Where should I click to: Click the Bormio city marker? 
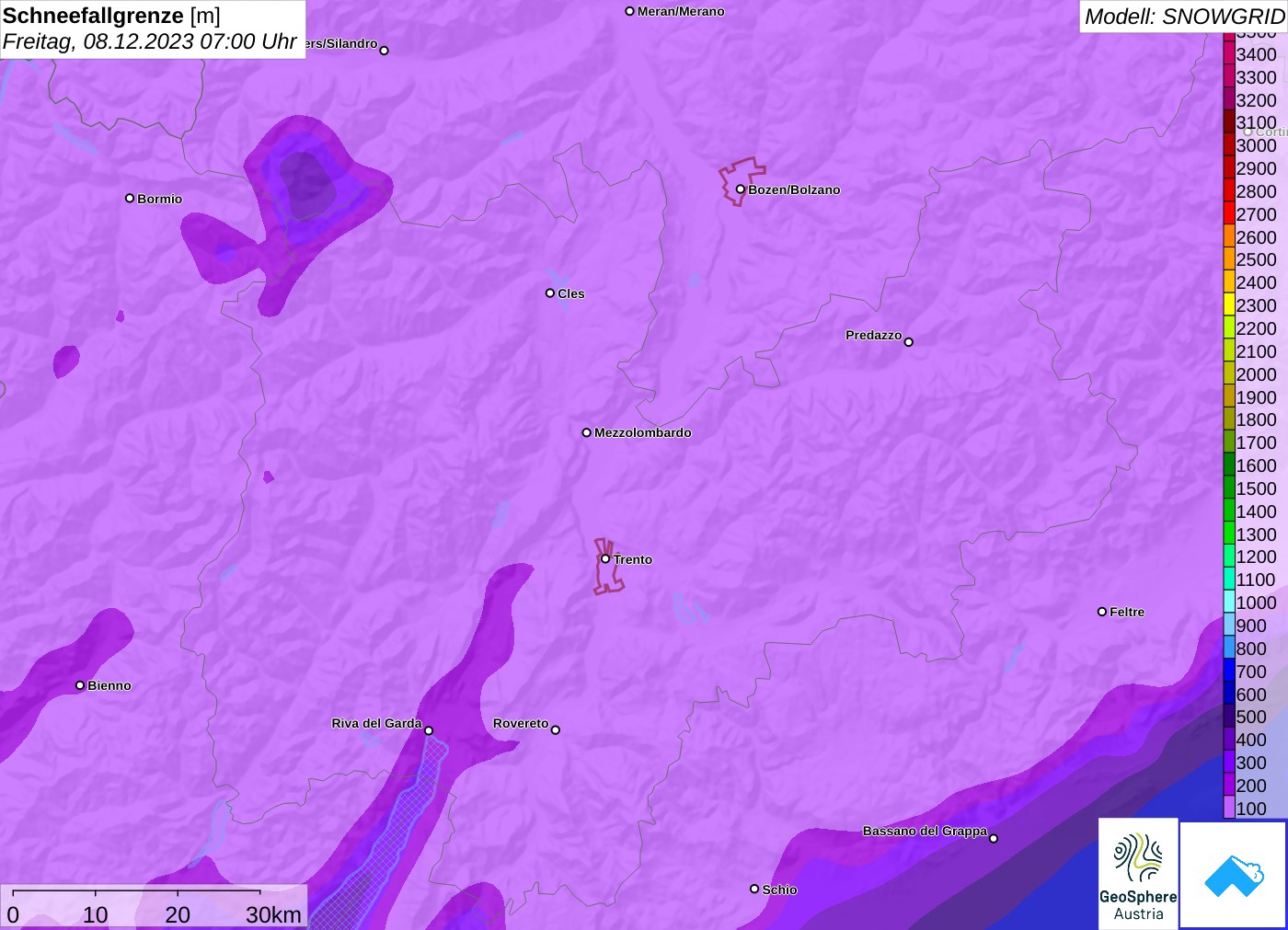pyautogui.click(x=130, y=198)
